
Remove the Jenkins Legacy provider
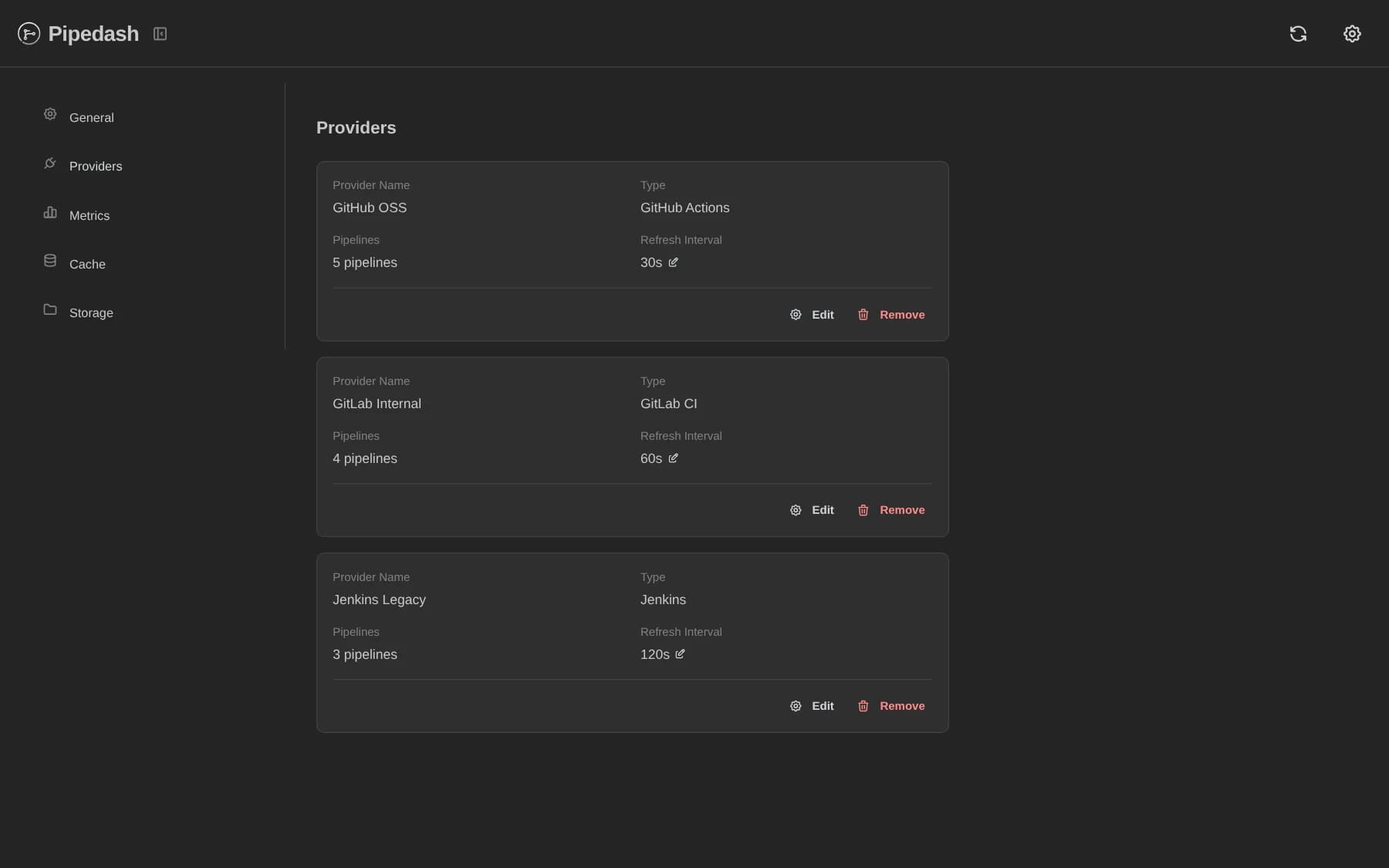coord(891,706)
